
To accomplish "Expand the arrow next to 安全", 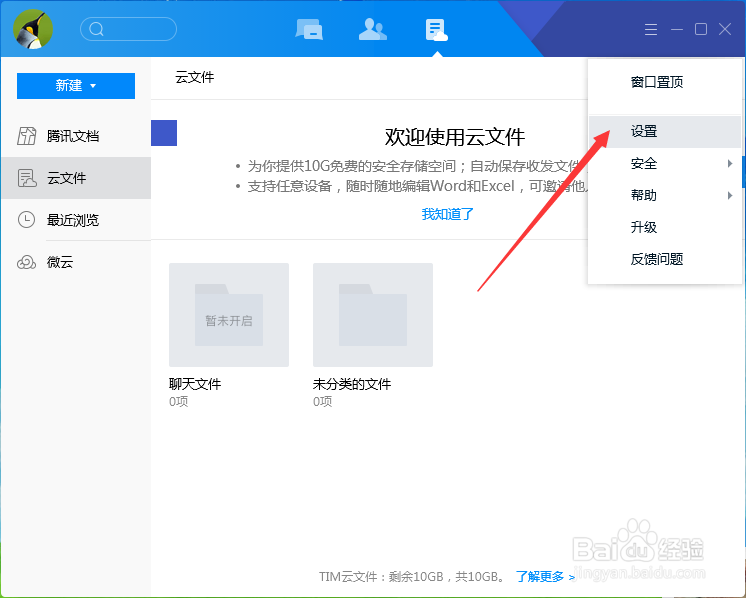I will (729, 164).
